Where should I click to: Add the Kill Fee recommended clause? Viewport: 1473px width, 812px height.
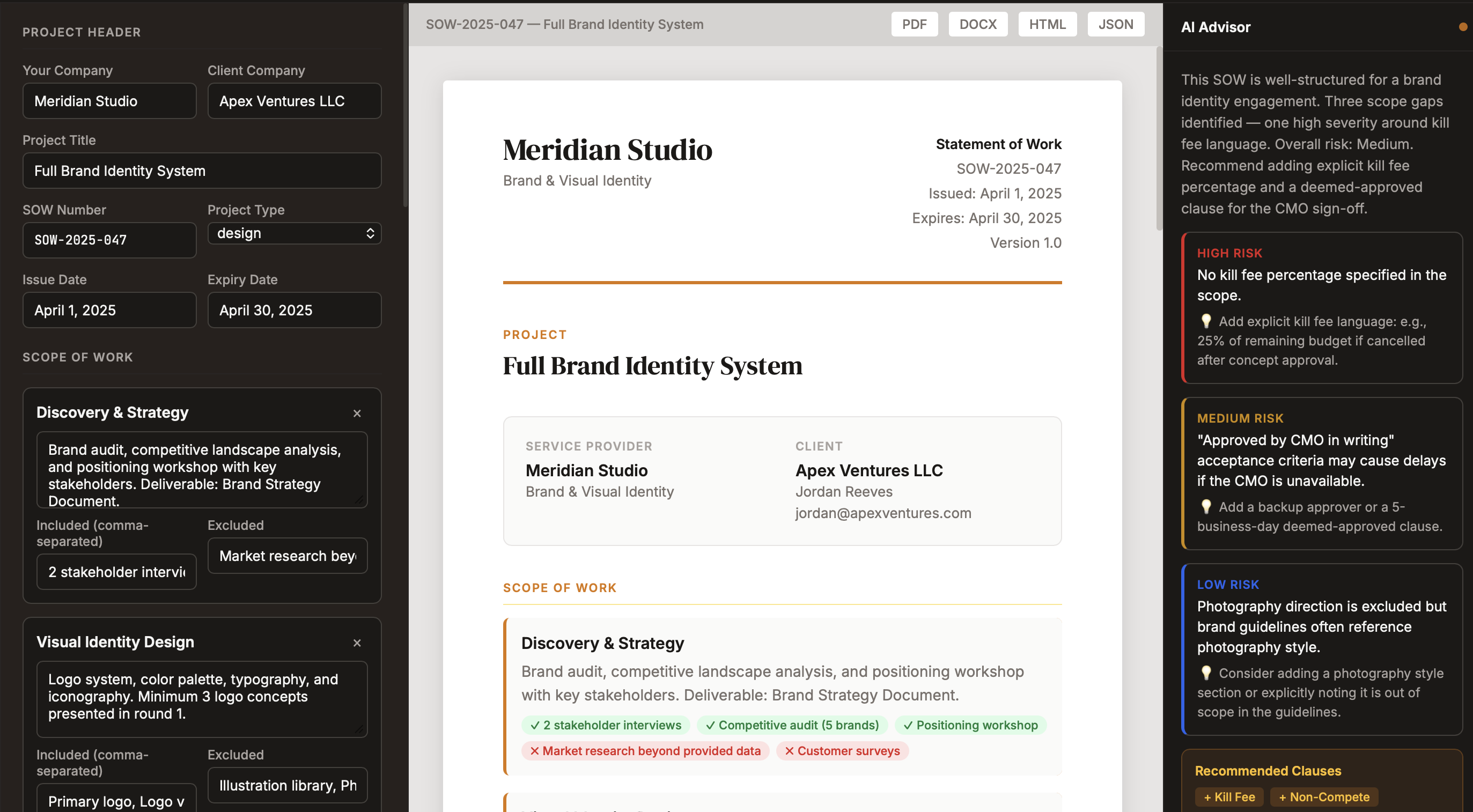[x=1229, y=796]
